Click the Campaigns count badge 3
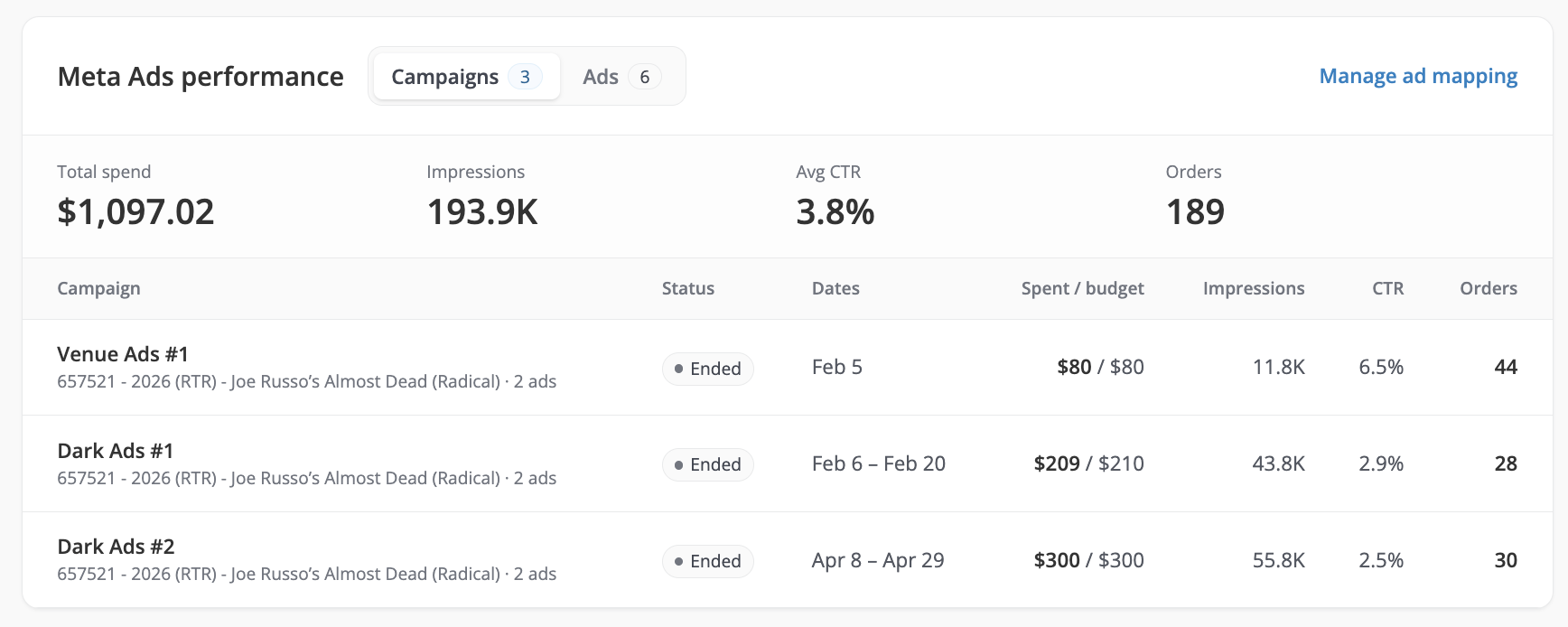This screenshot has width=1568, height=627. click(525, 77)
